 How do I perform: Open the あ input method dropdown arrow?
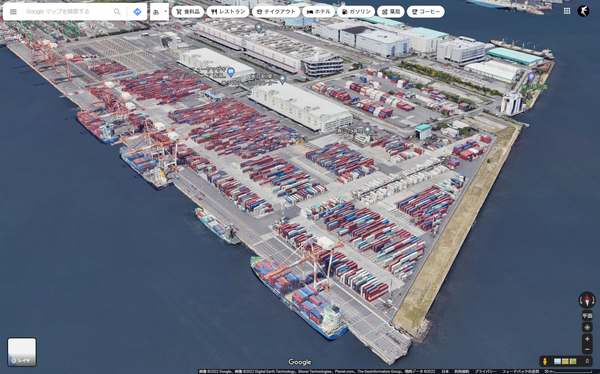coord(165,11)
